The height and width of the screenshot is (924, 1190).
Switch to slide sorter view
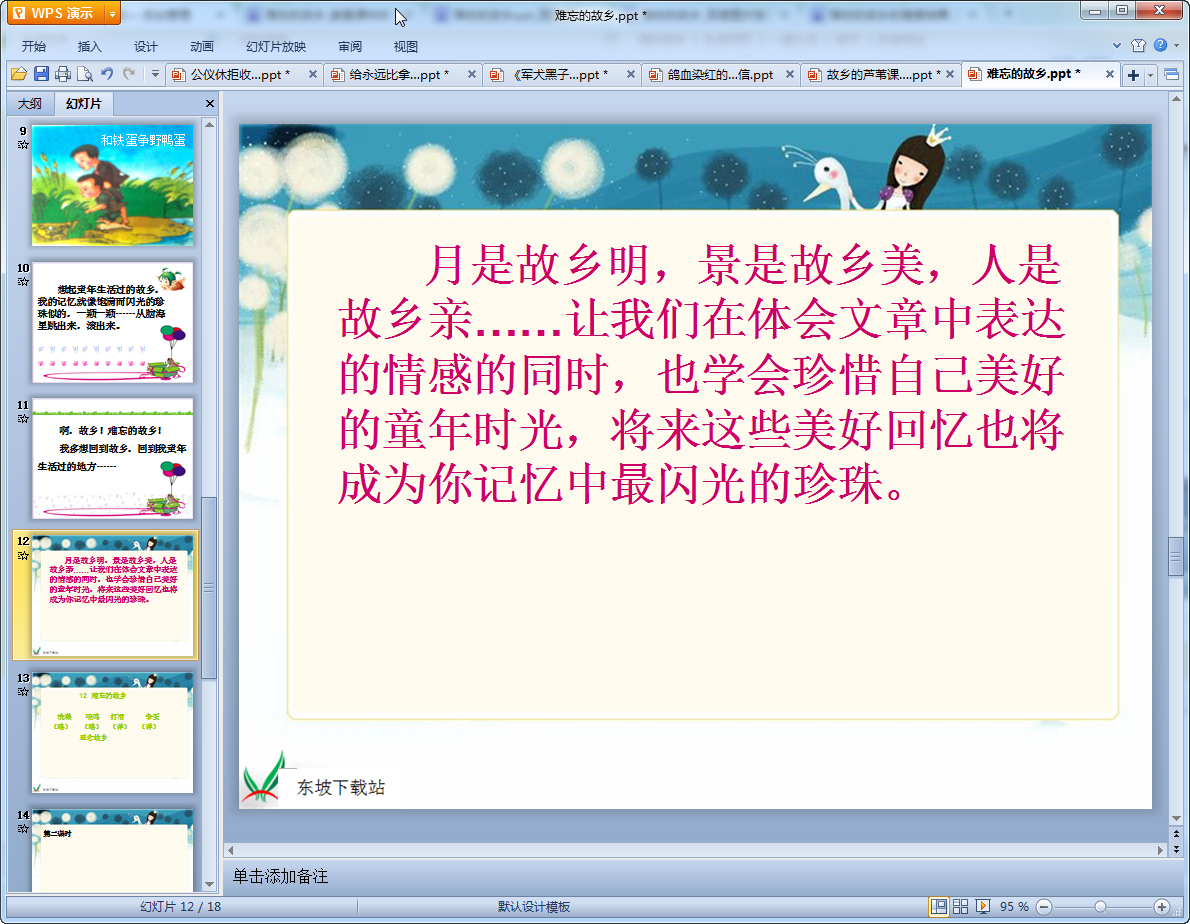(960, 906)
